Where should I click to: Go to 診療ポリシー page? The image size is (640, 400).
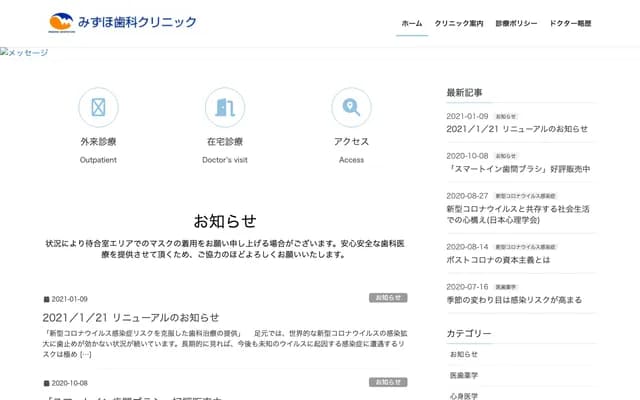516,23
